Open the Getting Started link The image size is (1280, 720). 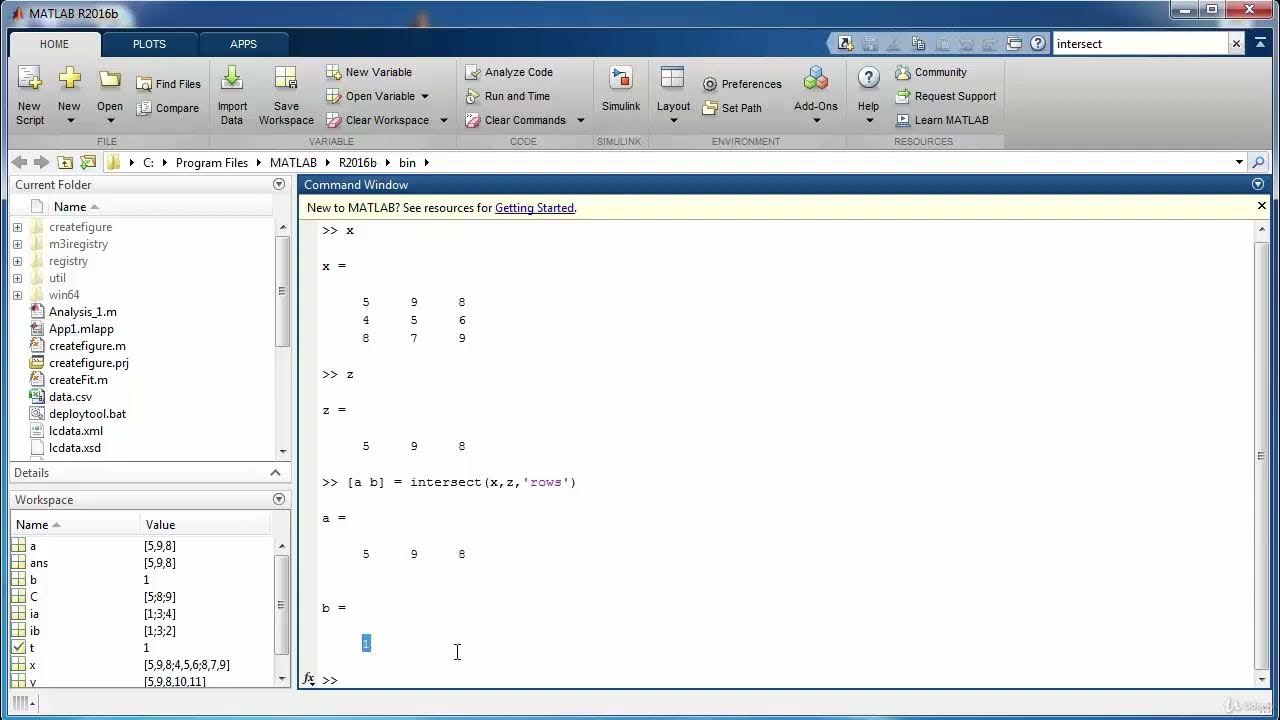pyautogui.click(x=534, y=208)
